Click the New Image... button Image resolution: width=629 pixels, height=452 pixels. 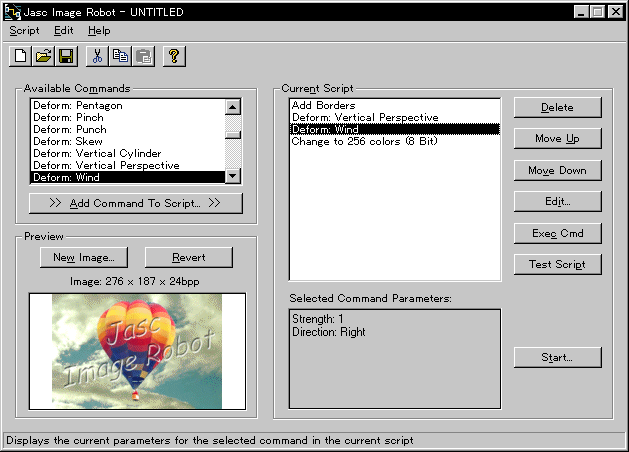(x=84, y=257)
